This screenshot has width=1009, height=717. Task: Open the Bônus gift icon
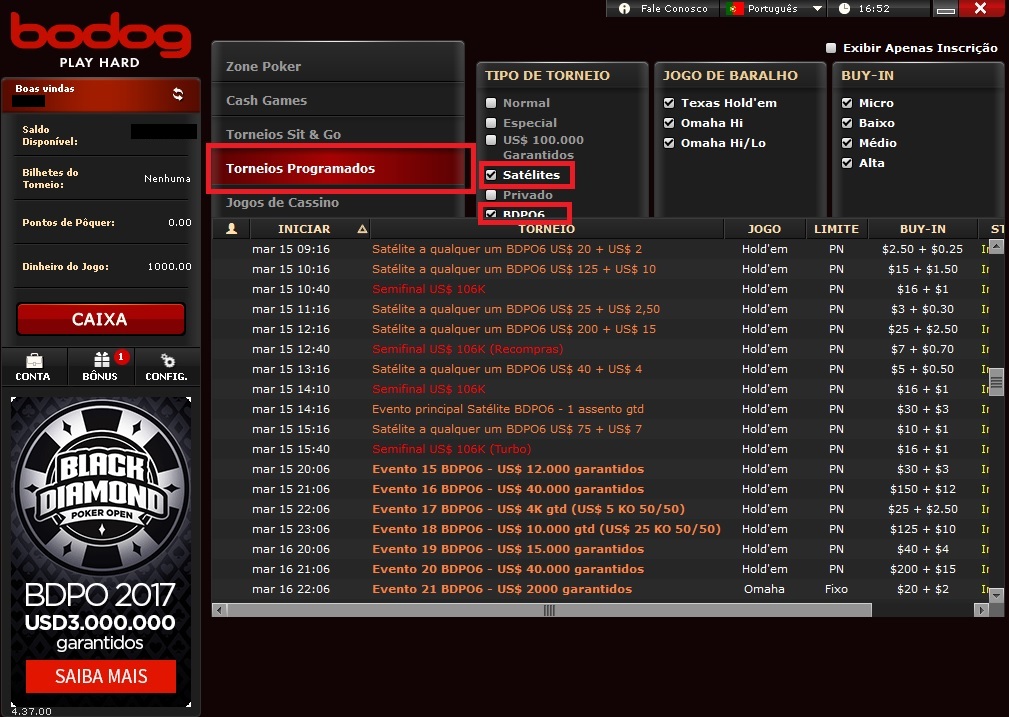[102, 360]
